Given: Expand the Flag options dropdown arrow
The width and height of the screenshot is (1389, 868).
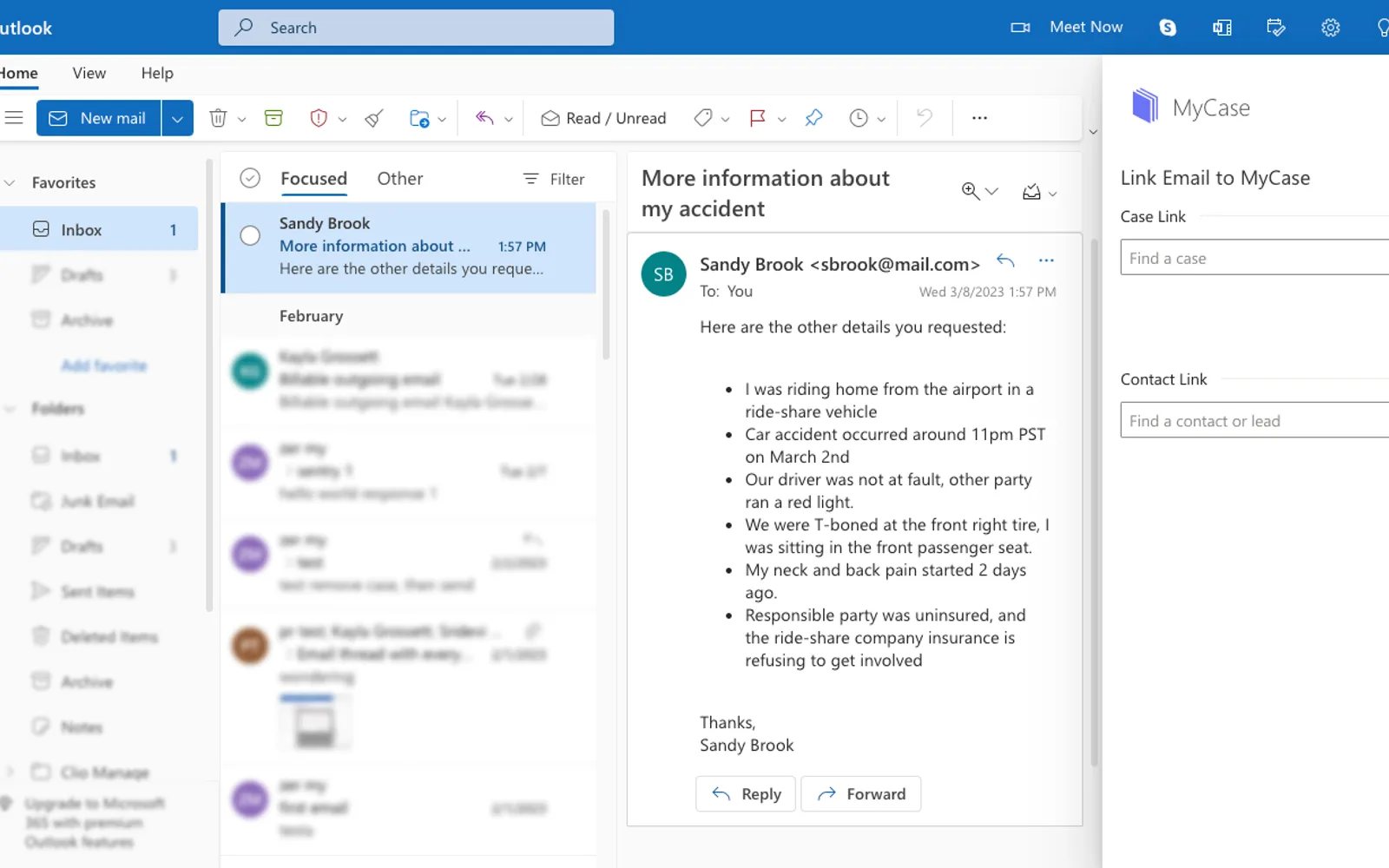Looking at the screenshot, I should click(781, 119).
